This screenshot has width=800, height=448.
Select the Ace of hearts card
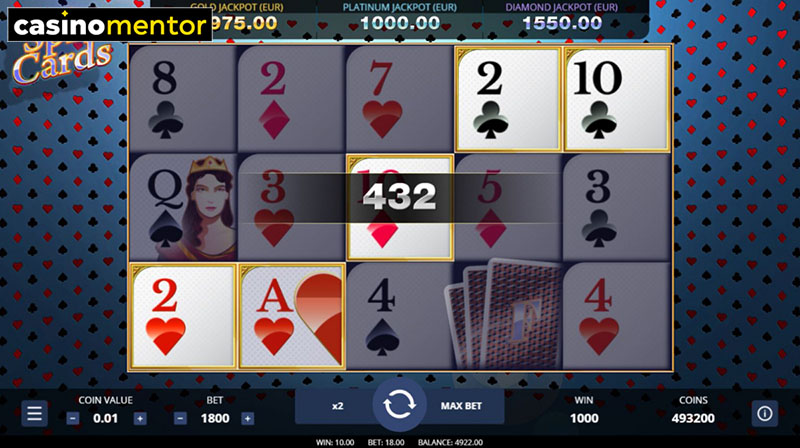[292, 316]
